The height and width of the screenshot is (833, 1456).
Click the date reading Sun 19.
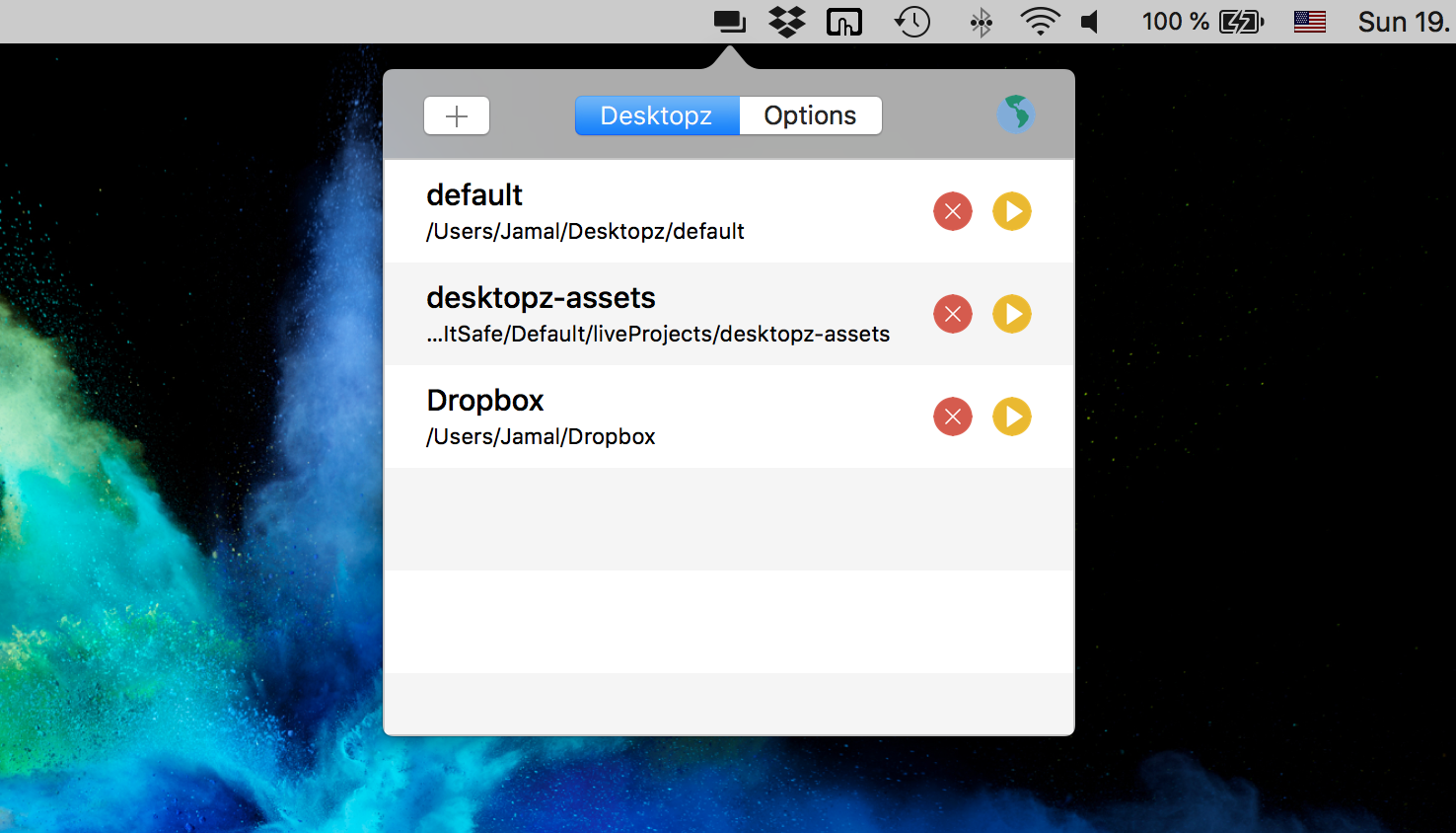[1404, 22]
